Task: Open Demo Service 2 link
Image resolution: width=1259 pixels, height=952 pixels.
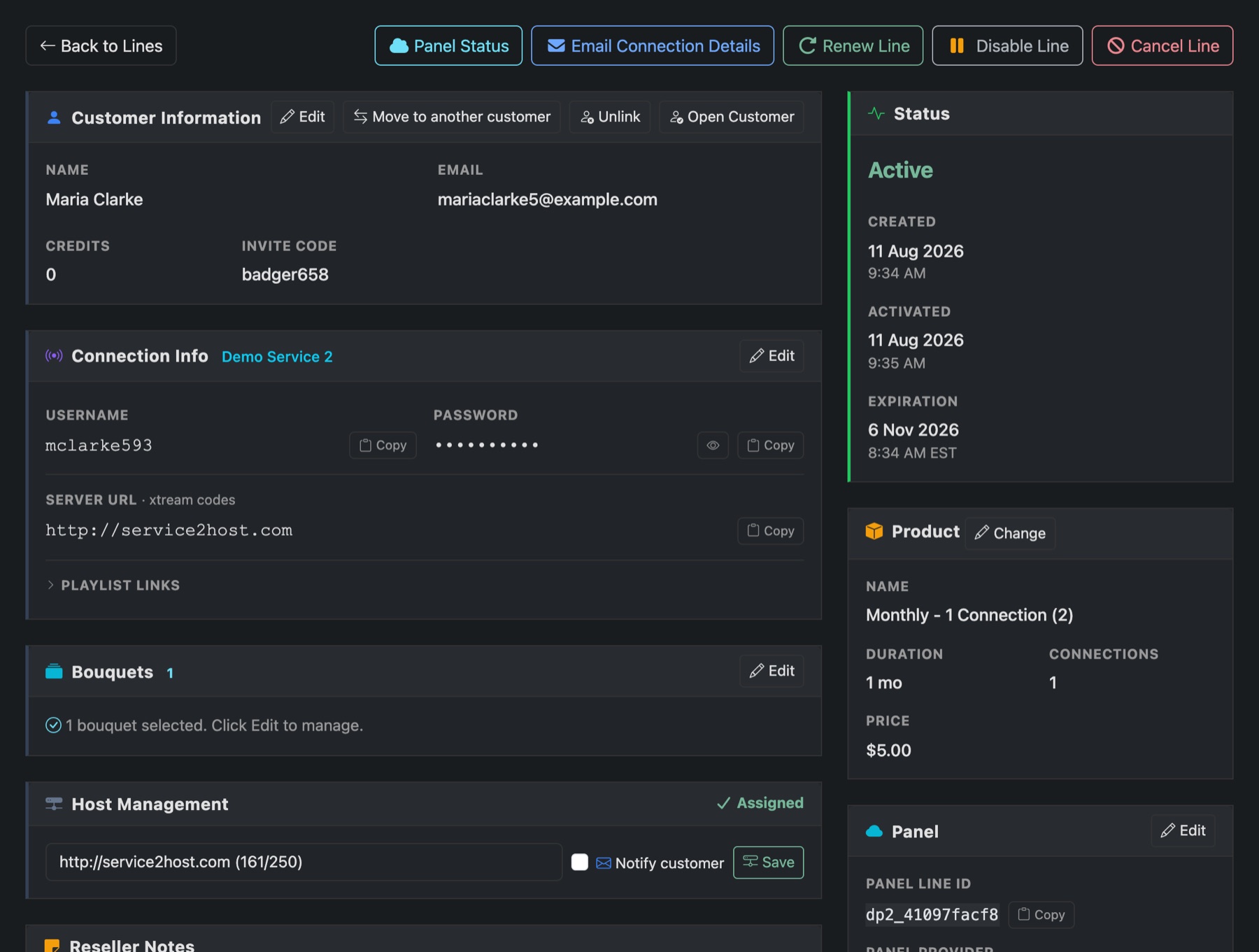Action: pos(277,357)
